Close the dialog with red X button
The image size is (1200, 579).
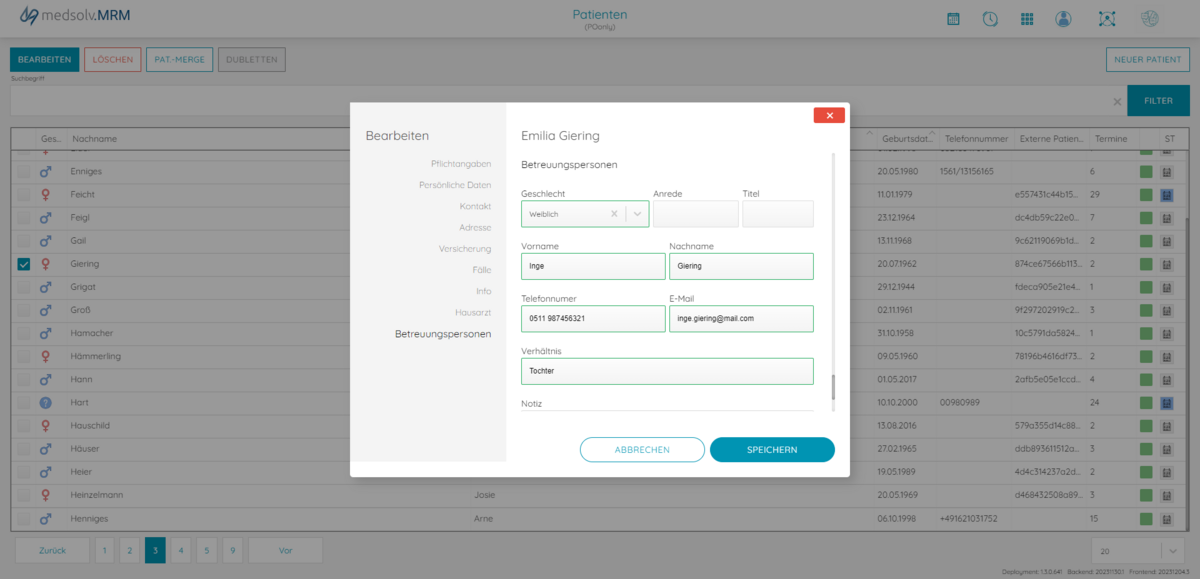(829, 115)
